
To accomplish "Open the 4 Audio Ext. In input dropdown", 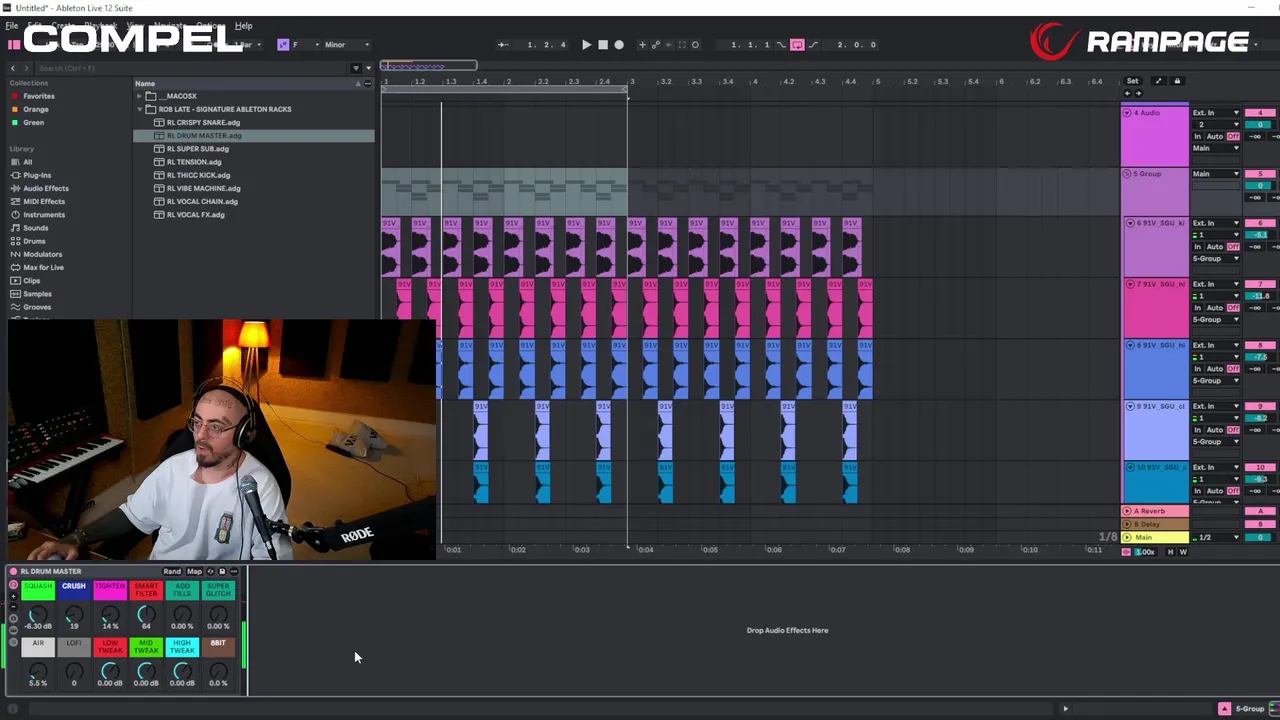I will [x=1216, y=113].
